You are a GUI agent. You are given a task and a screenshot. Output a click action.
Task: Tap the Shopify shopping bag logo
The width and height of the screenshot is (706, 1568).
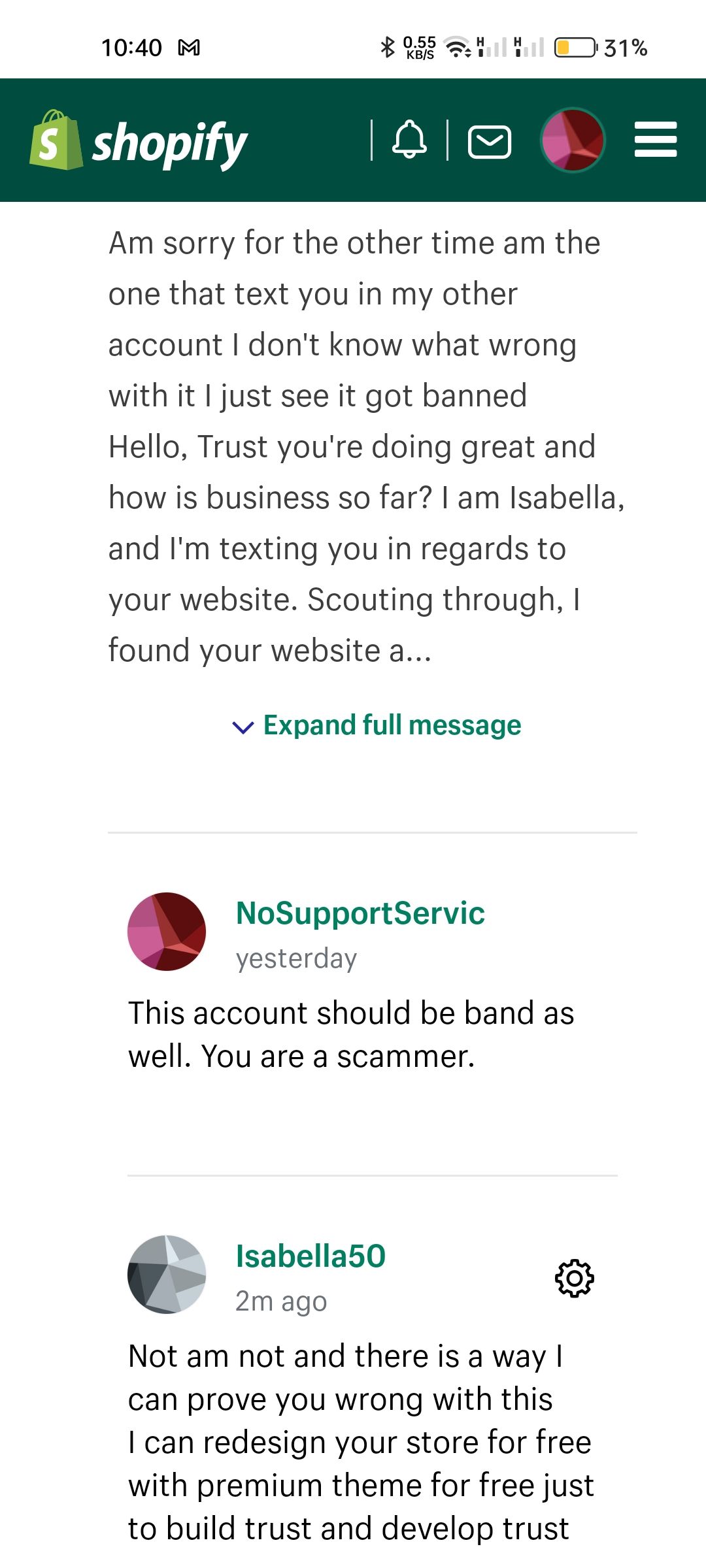pos(56,140)
